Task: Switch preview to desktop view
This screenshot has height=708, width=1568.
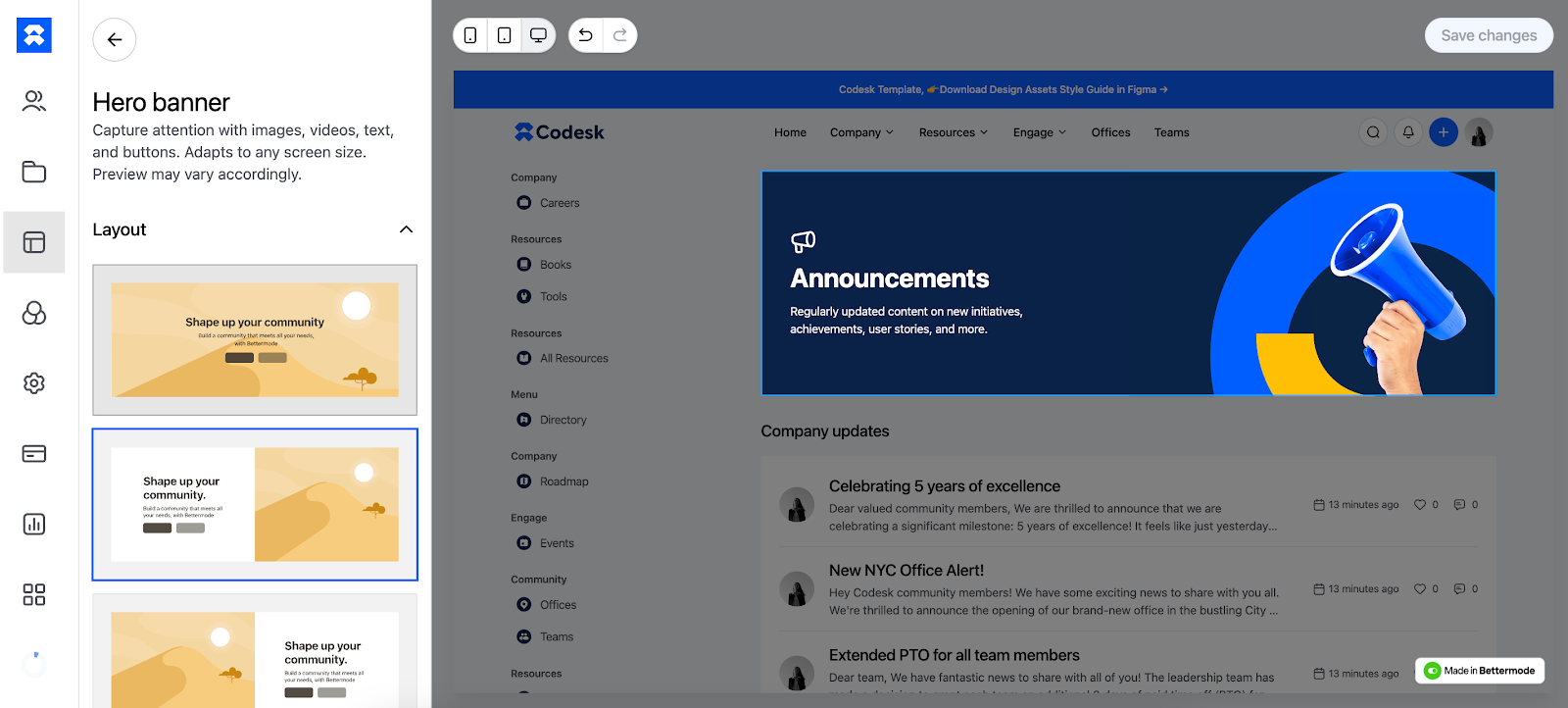Action: point(538,35)
